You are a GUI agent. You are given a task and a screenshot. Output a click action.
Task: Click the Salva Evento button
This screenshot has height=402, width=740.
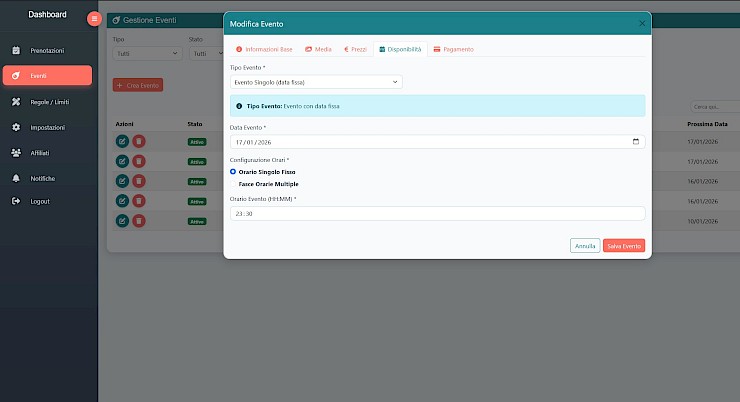click(624, 246)
